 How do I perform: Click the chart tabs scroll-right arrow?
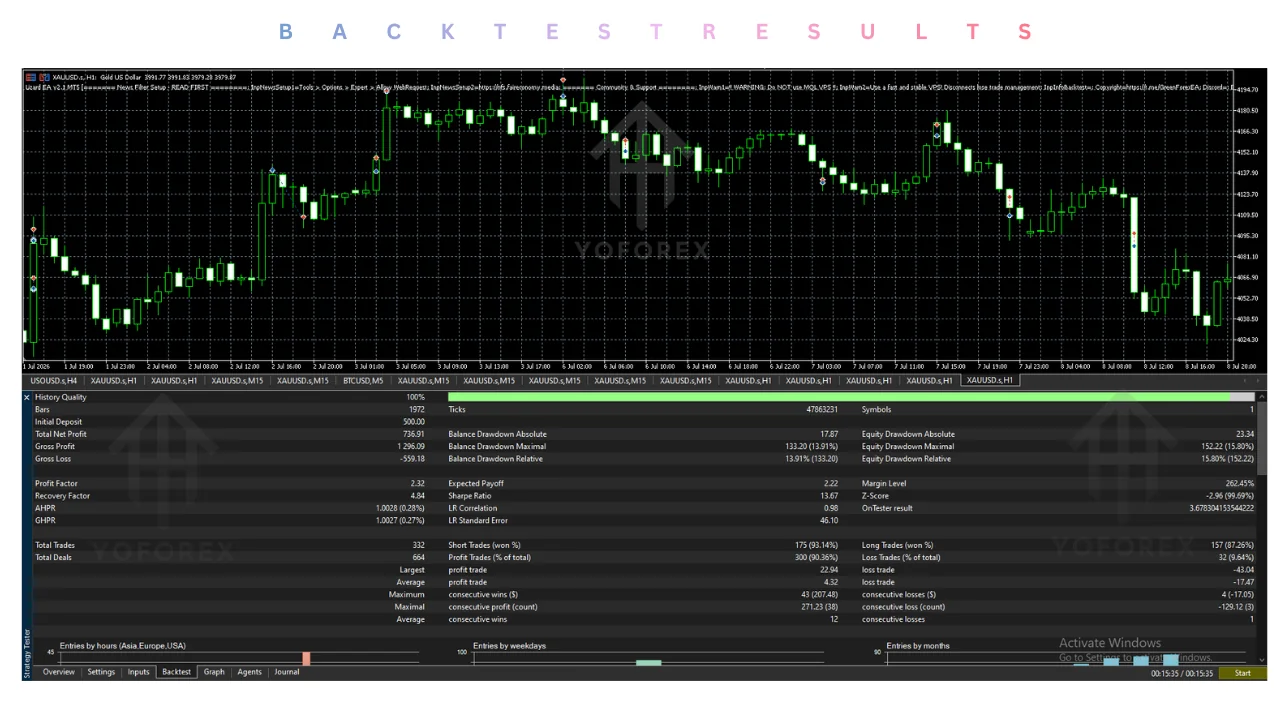(x=1257, y=380)
